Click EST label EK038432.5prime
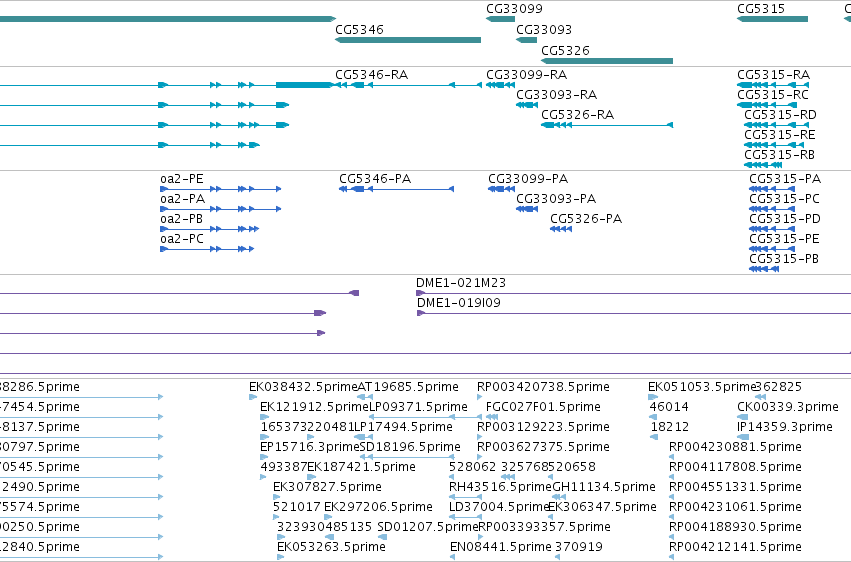Image resolution: width=851 pixels, height=562 pixels. point(303,387)
